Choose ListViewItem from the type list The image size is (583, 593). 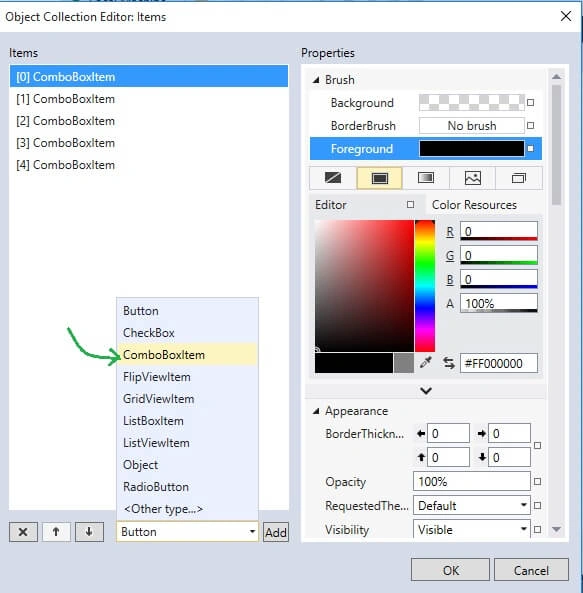(x=188, y=442)
